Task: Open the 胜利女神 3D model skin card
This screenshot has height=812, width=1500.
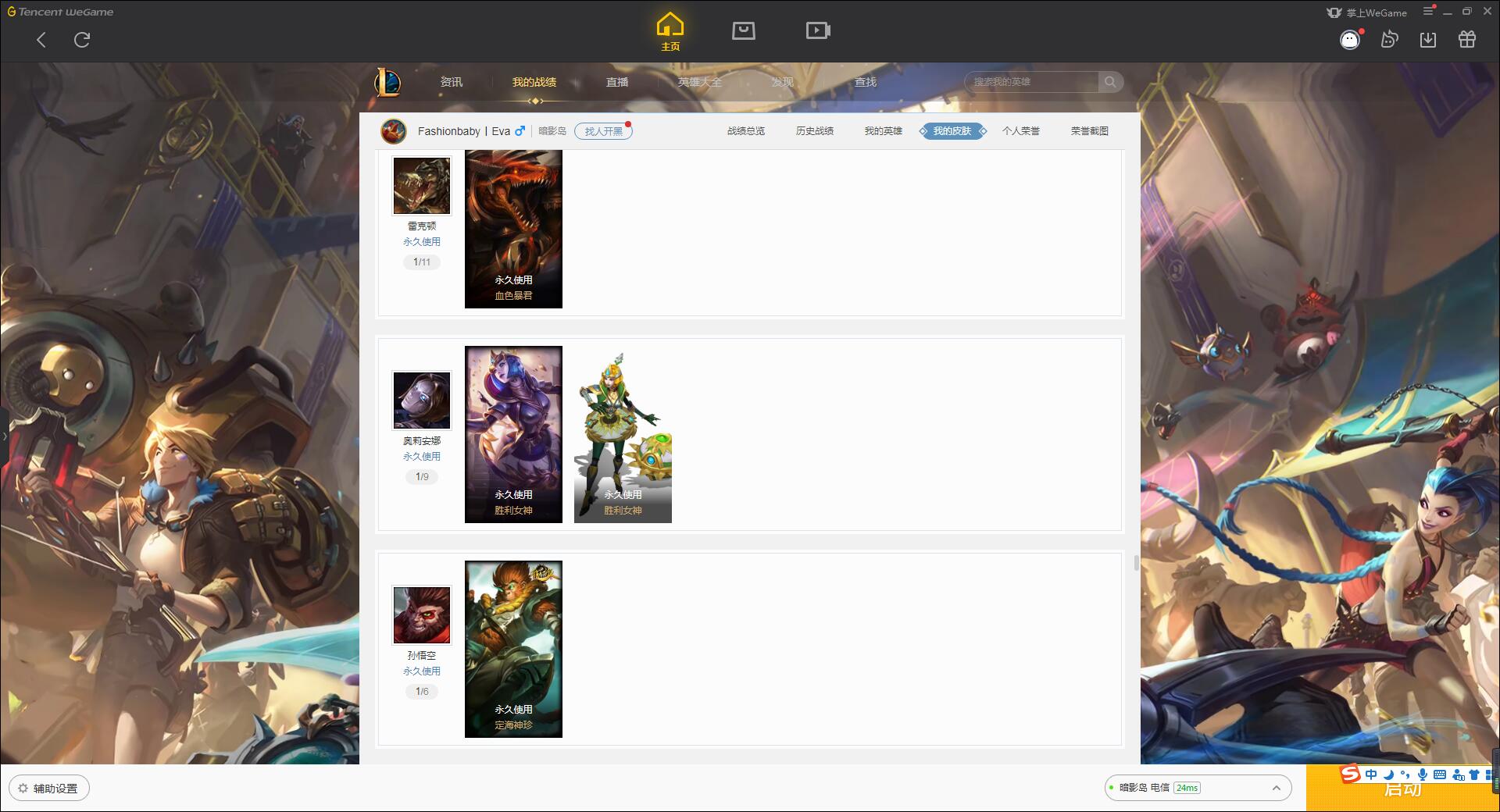Action: pyautogui.click(x=623, y=434)
